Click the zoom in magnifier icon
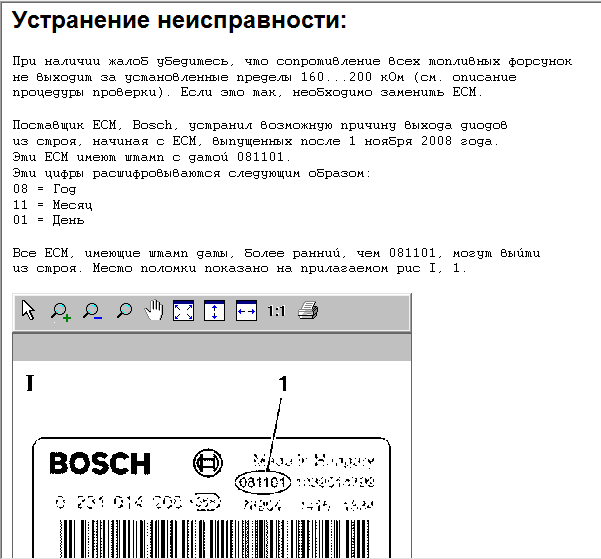The height and width of the screenshot is (559, 601). (x=60, y=311)
